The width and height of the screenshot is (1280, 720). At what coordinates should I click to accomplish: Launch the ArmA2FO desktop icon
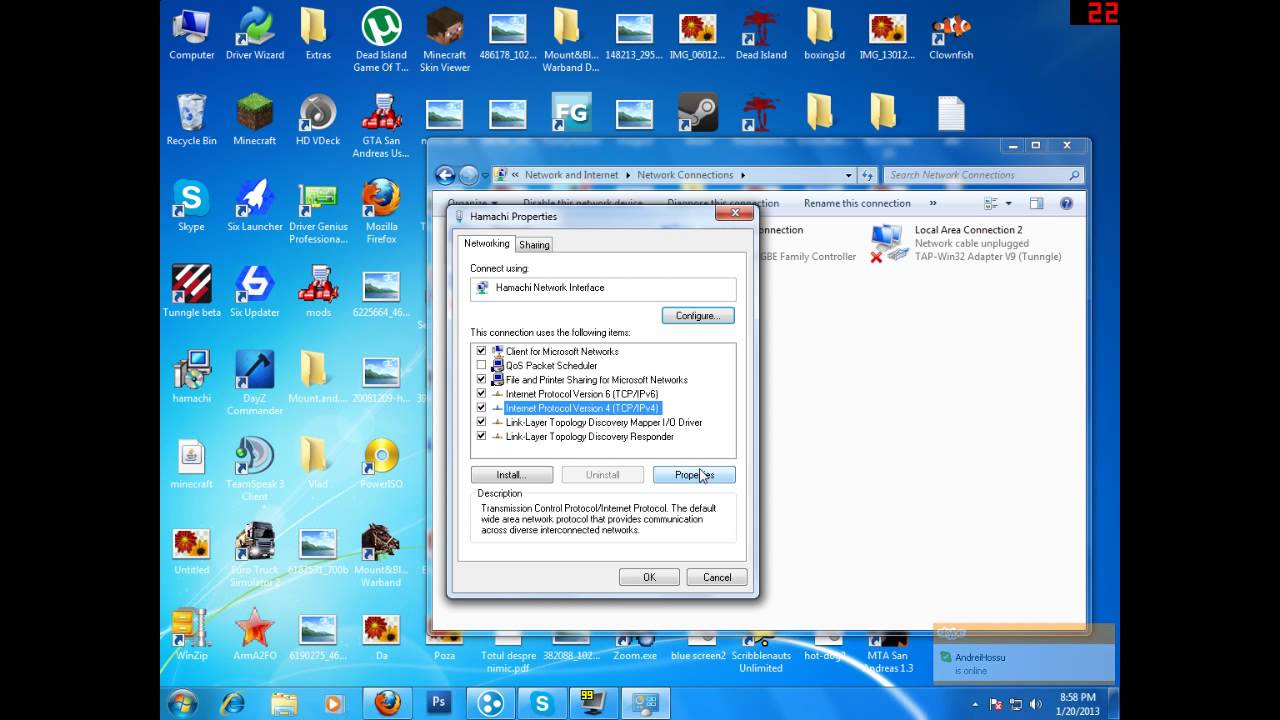click(x=254, y=634)
